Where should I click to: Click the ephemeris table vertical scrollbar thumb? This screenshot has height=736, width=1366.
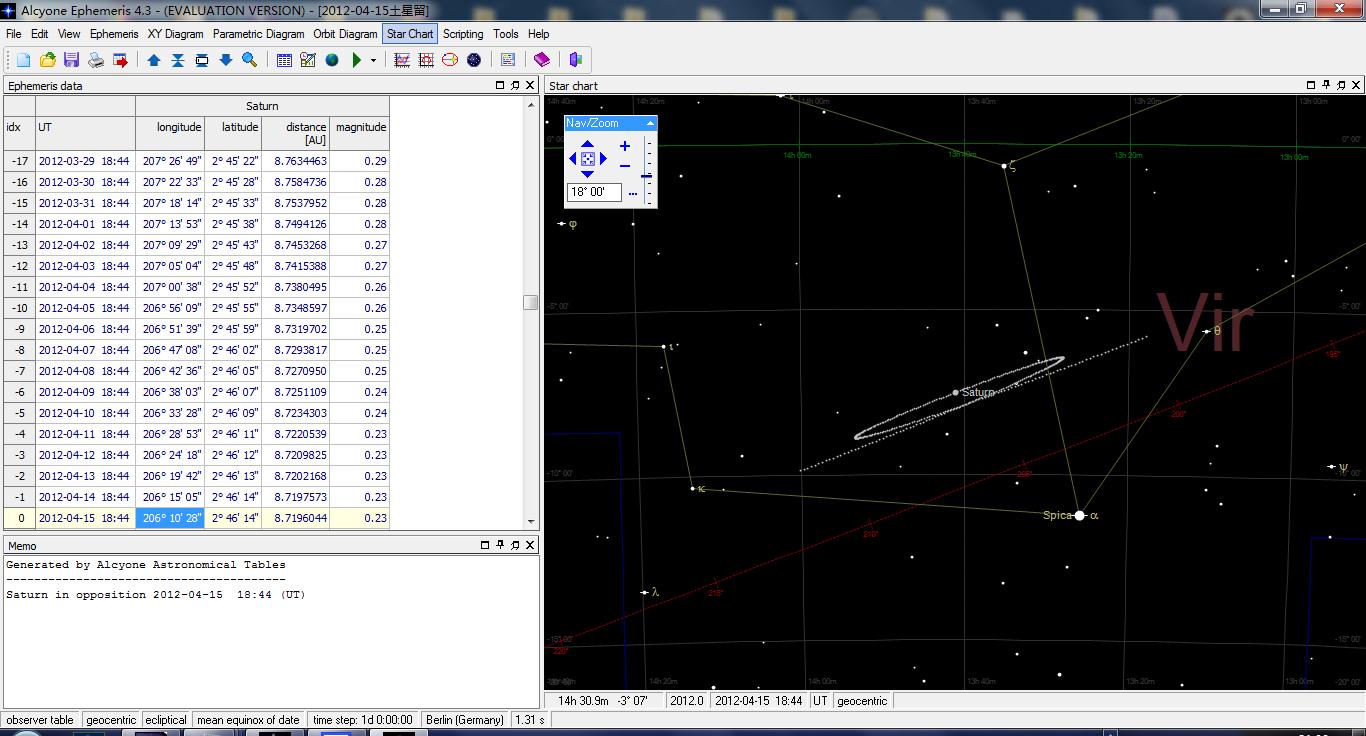pyautogui.click(x=531, y=302)
